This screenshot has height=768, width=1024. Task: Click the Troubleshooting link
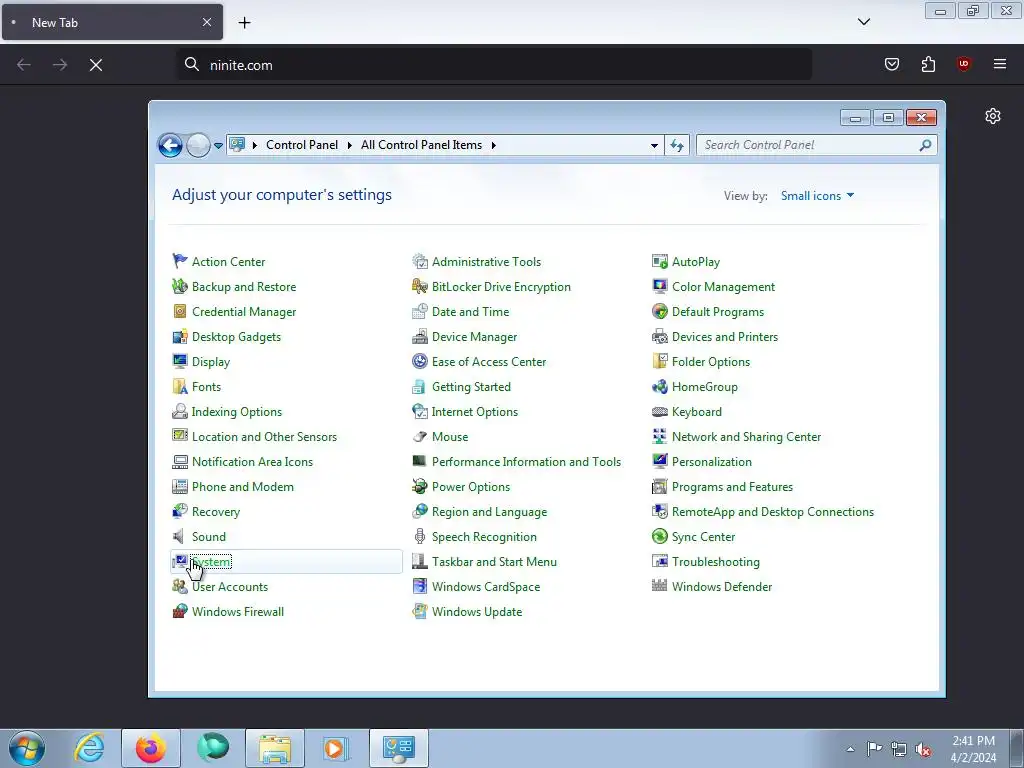[716, 562]
